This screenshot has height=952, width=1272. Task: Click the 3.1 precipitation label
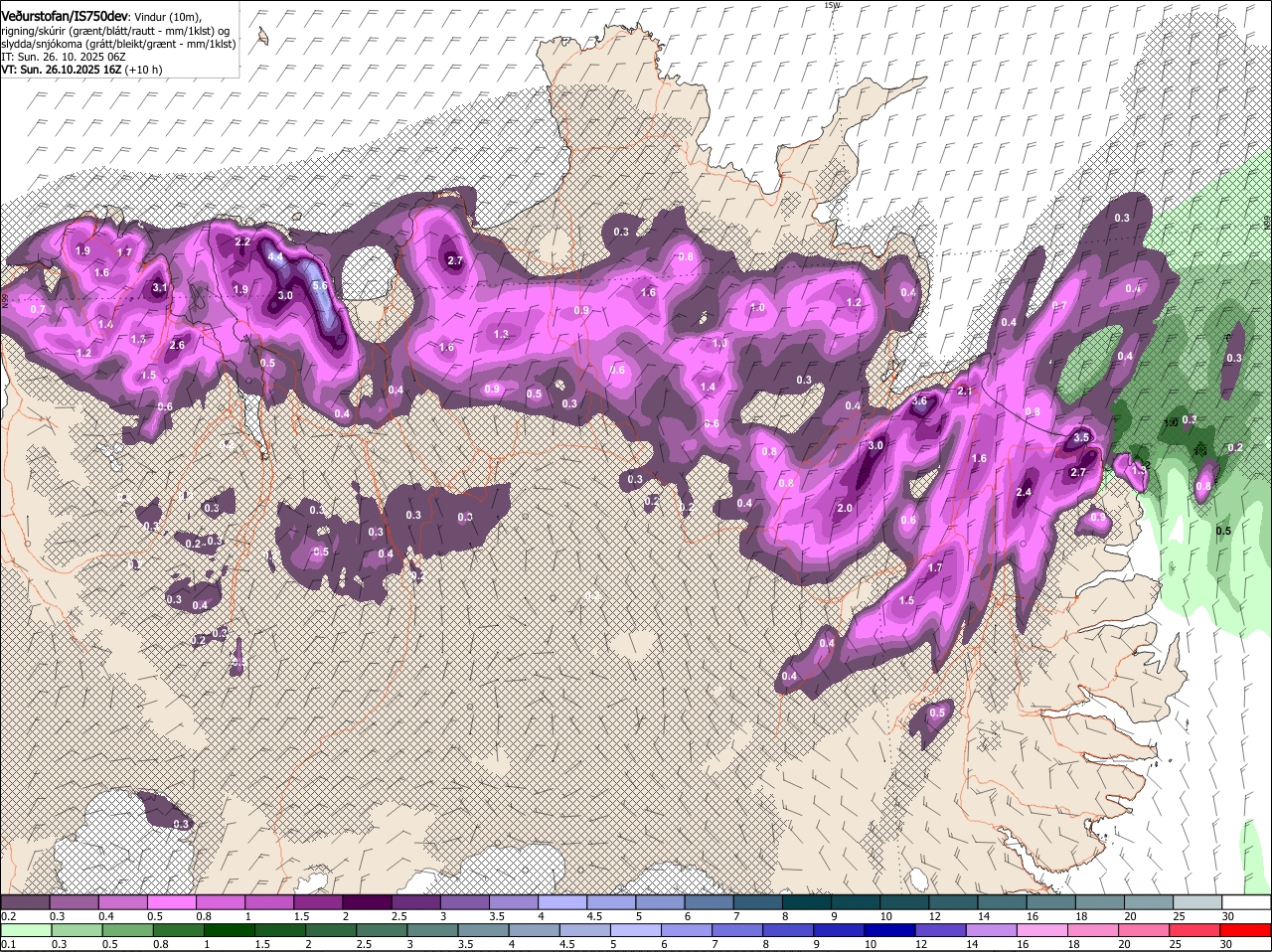click(x=159, y=288)
